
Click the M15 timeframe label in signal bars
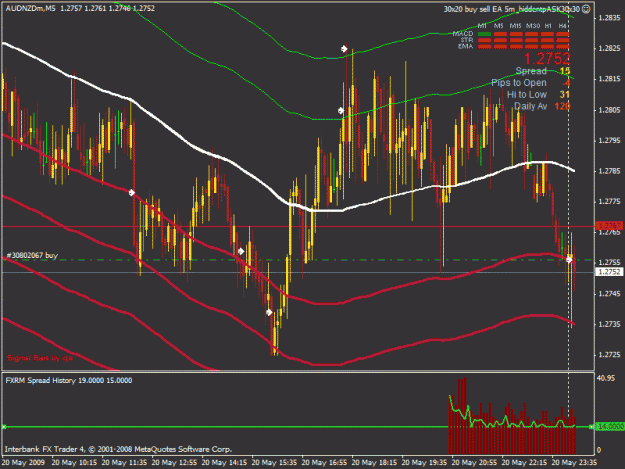(x=515, y=26)
